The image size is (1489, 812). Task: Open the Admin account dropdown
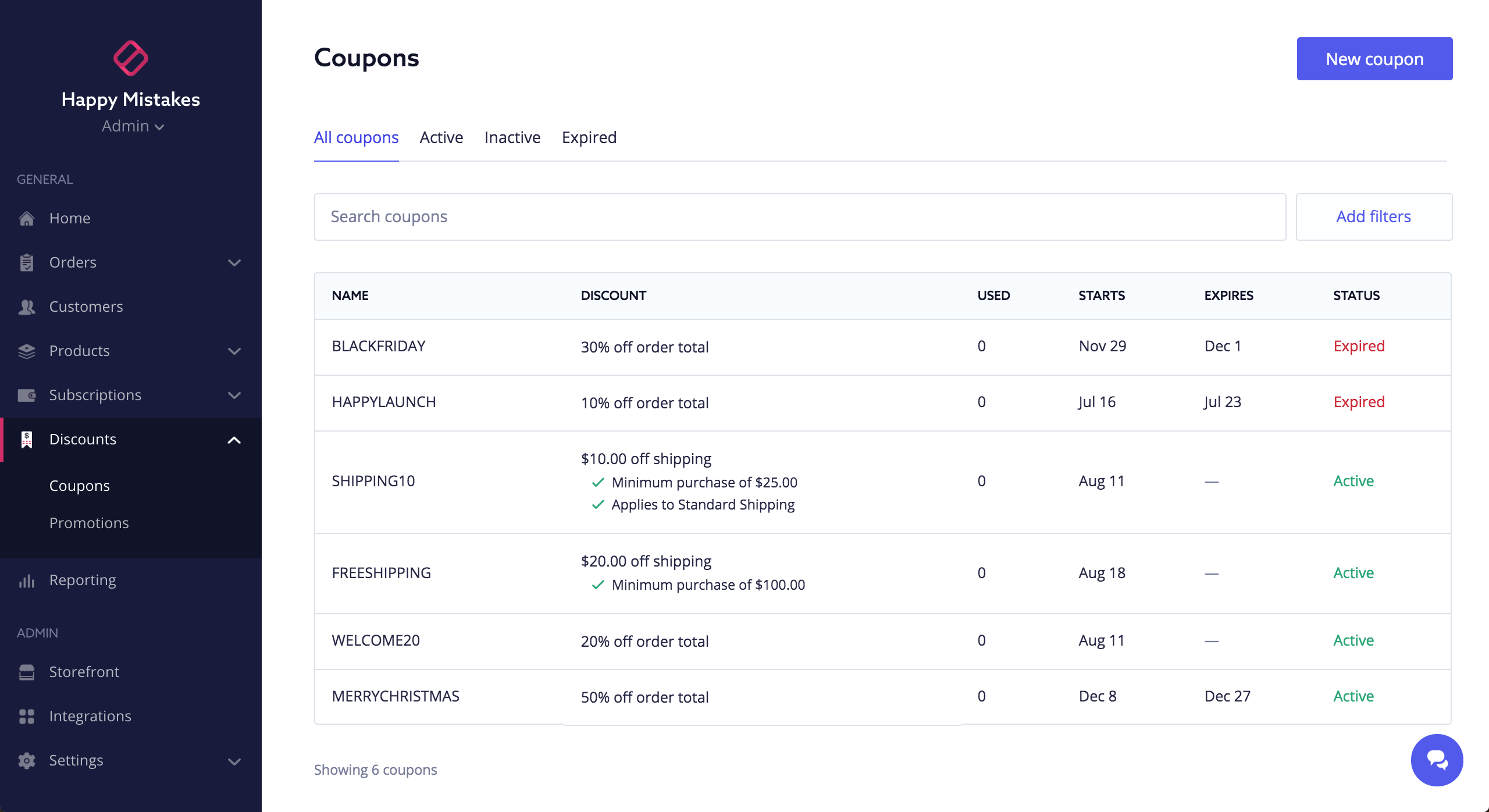pos(133,126)
